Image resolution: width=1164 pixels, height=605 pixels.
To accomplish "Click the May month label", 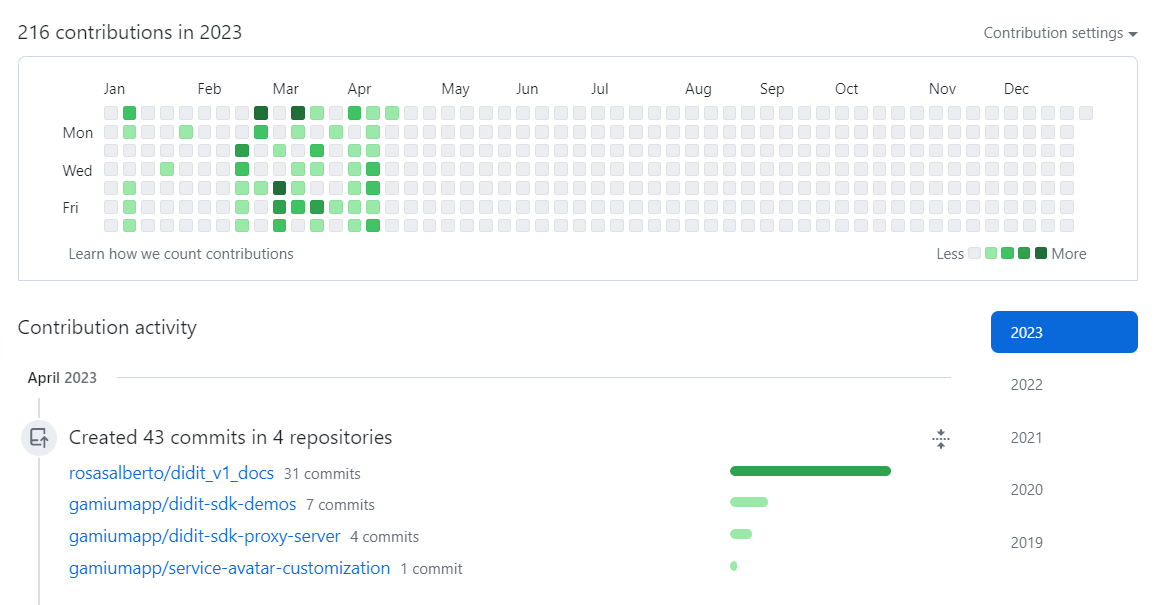I will click(x=456, y=89).
